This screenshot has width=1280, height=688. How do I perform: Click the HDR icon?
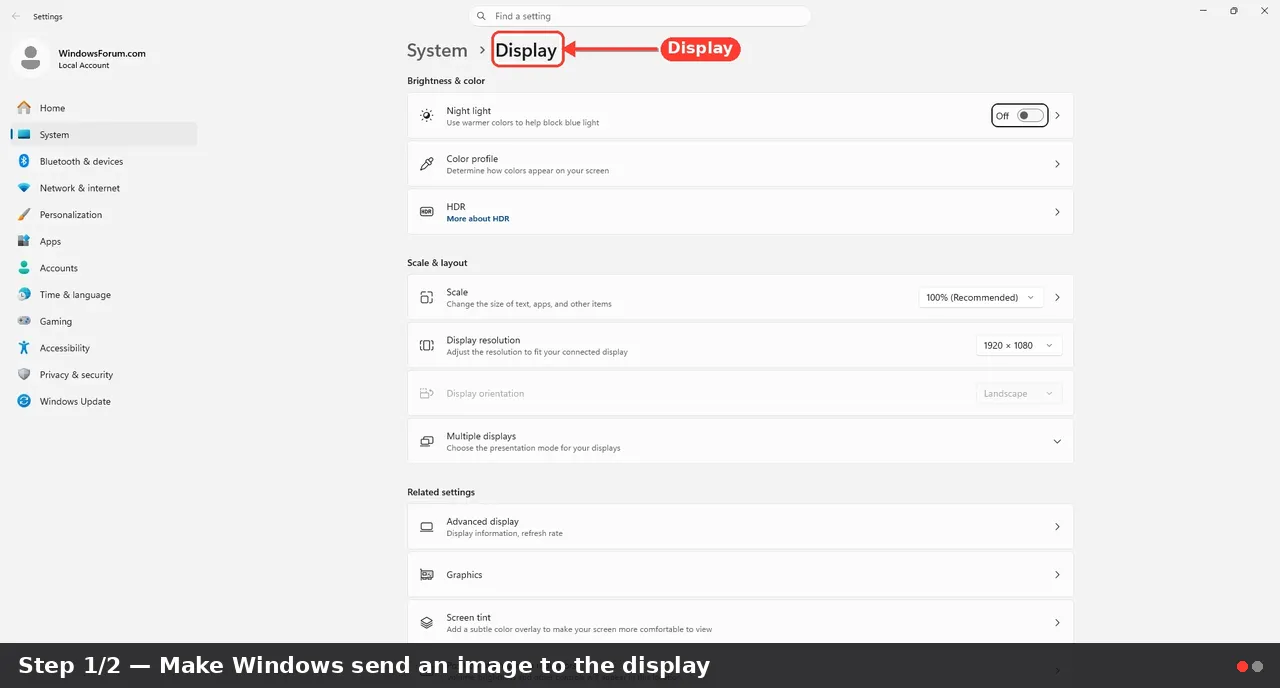click(427, 212)
